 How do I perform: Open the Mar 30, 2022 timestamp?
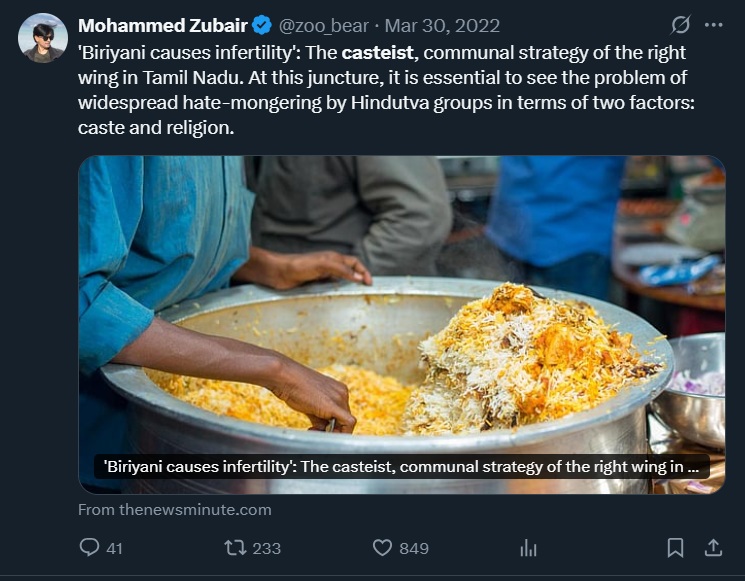point(443,25)
